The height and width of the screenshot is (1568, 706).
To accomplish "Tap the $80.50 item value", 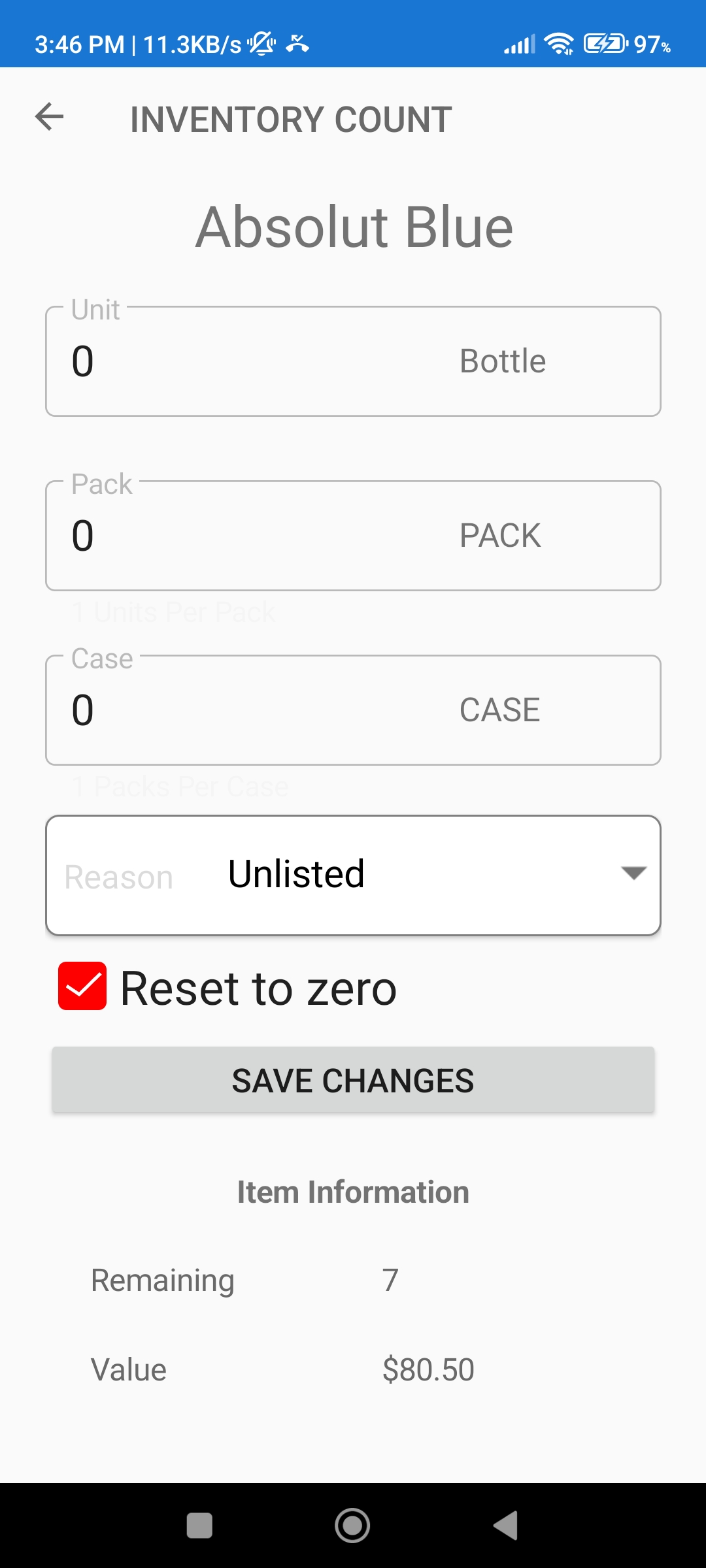I will click(428, 1369).
